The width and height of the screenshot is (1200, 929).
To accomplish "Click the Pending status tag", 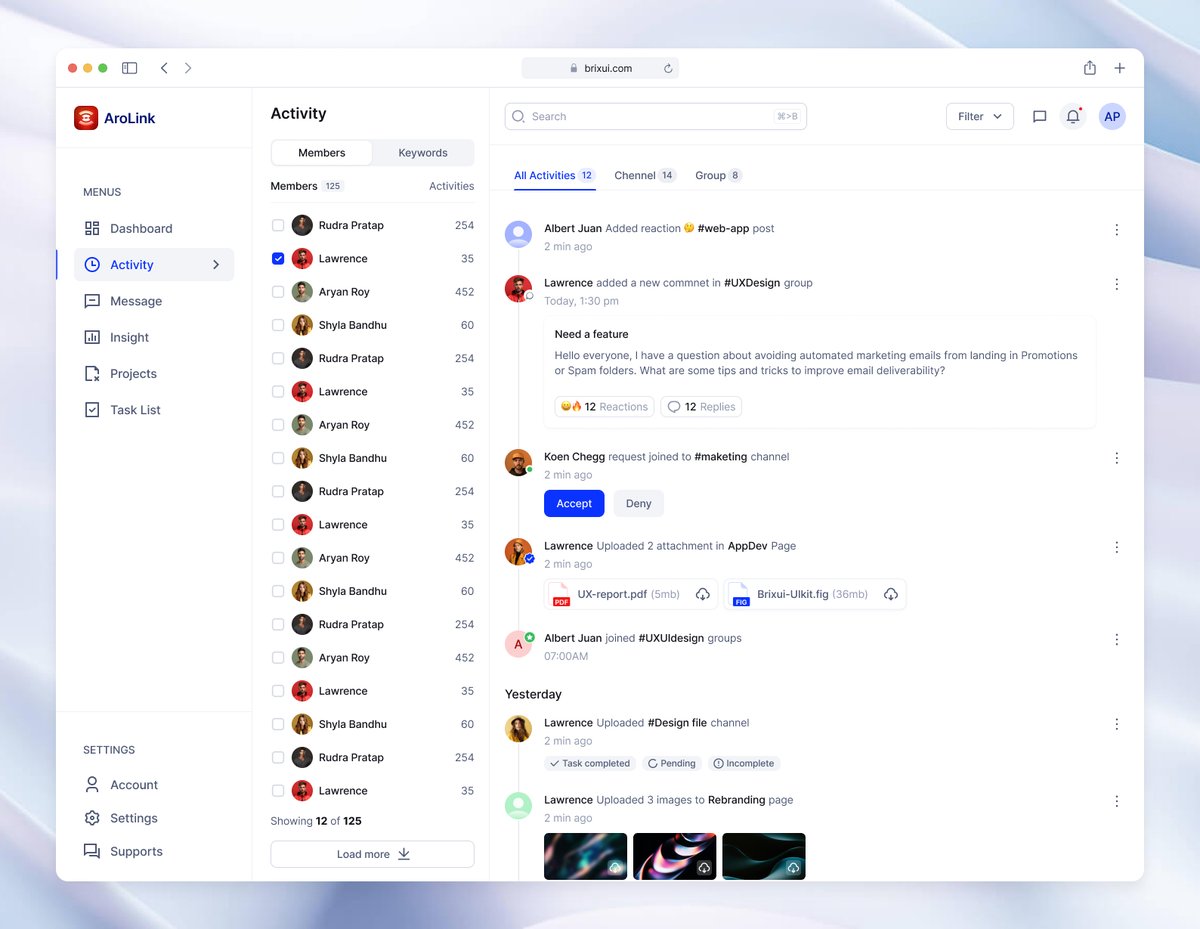I will [x=672, y=763].
